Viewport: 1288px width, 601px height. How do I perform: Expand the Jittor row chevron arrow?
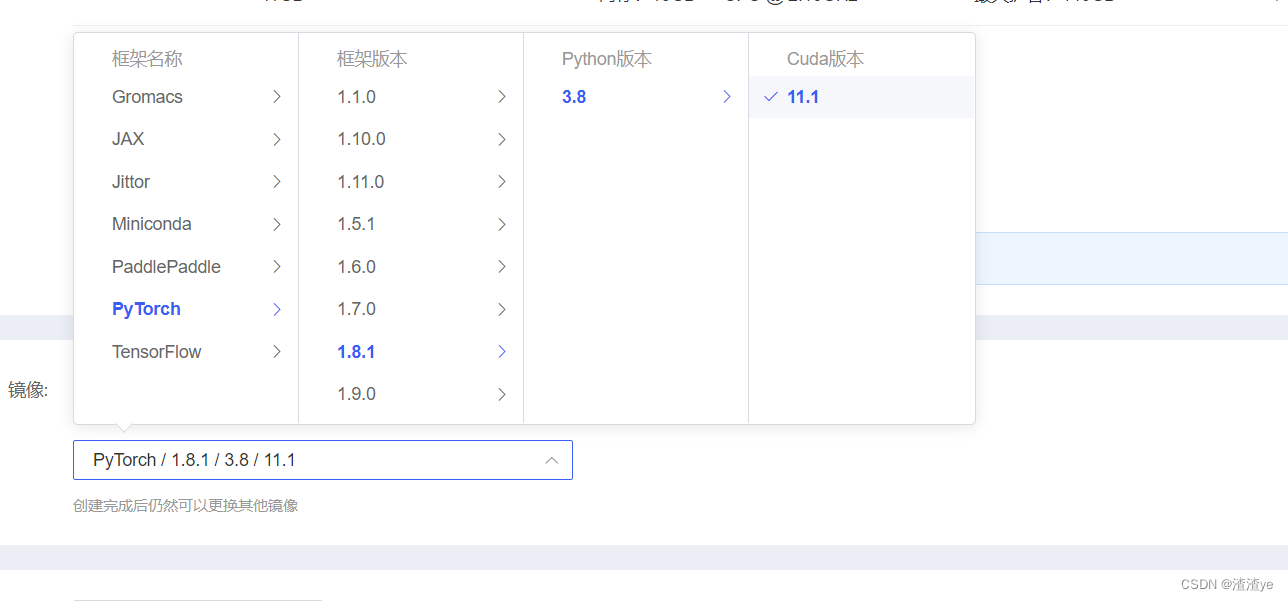coord(277,182)
